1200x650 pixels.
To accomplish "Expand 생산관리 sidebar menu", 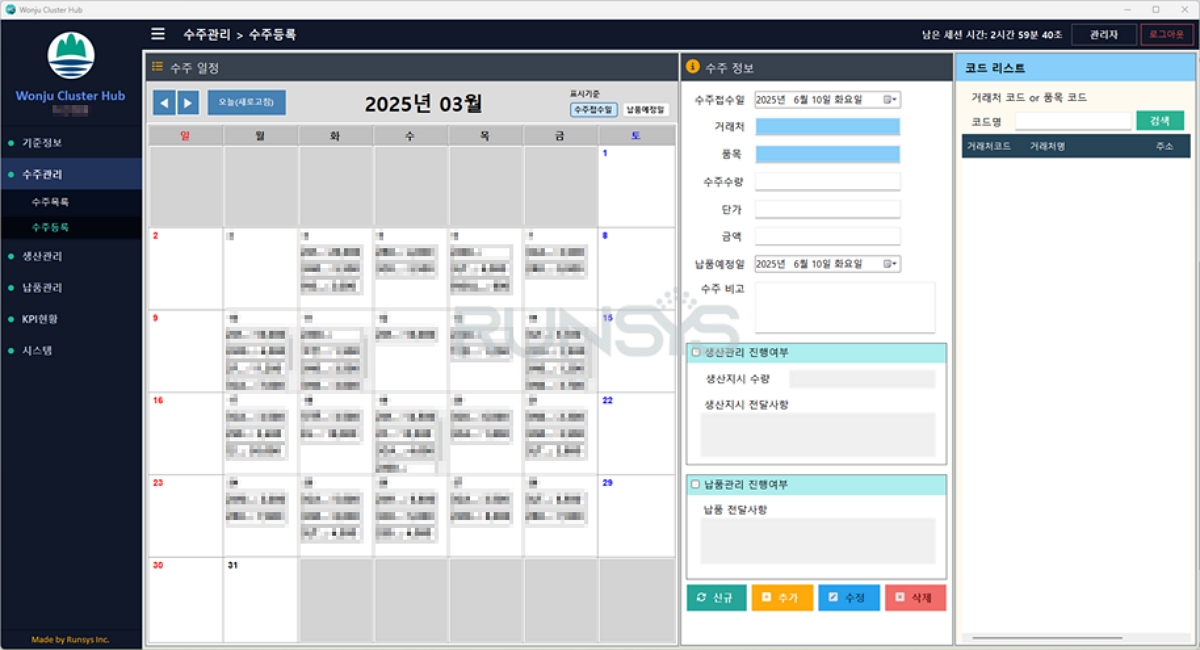I will (71, 256).
